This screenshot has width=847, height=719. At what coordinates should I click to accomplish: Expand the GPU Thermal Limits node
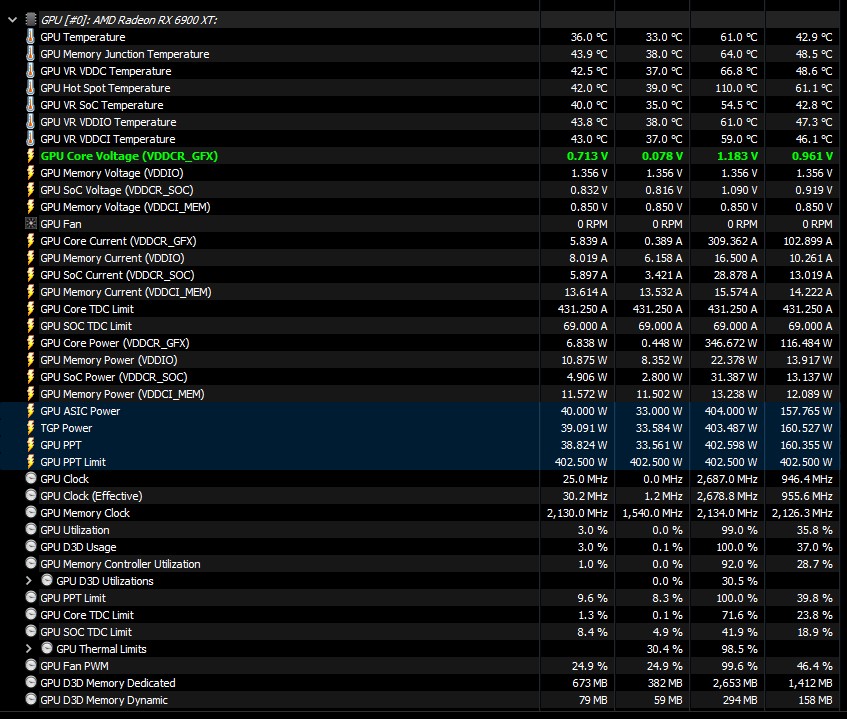click(x=29, y=649)
